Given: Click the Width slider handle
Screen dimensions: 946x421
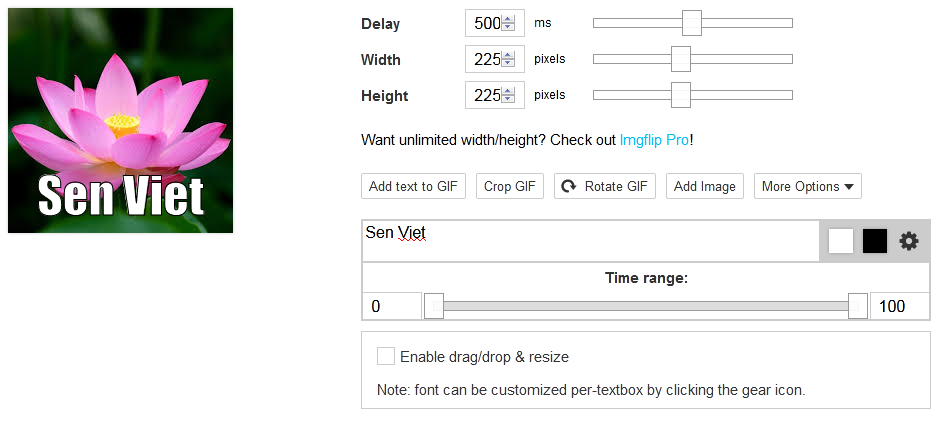Looking at the screenshot, I should (x=681, y=59).
